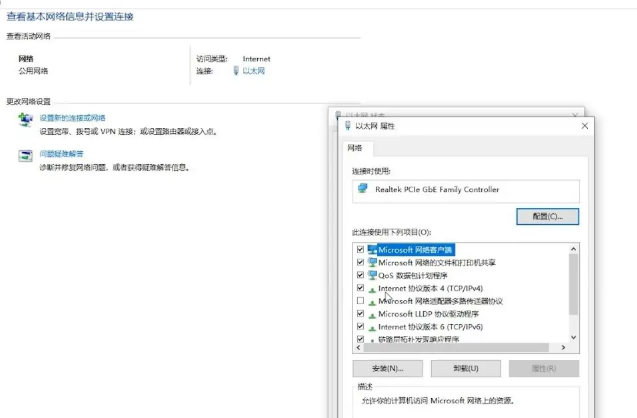637x418 pixels.
Task: Select the Microsoft 网络客户端 item icon
Action: [x=373, y=248]
